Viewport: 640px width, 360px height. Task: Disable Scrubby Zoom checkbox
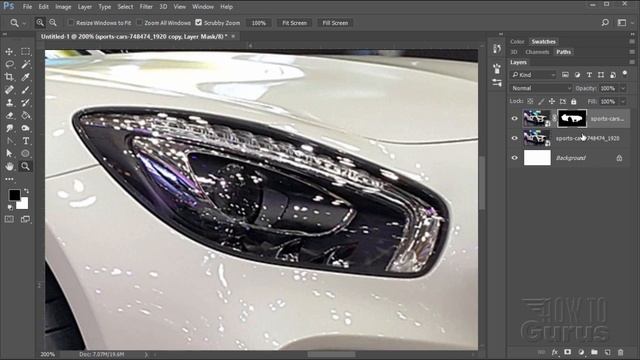coord(199,22)
